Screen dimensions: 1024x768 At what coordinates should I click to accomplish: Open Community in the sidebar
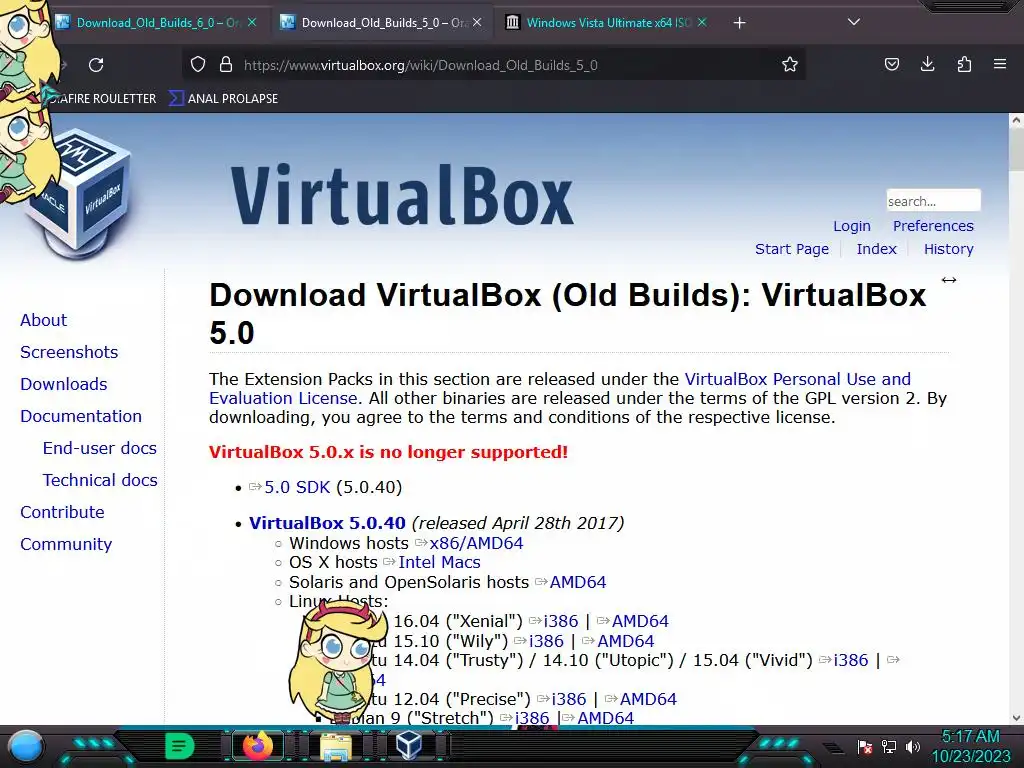pyautogui.click(x=66, y=544)
